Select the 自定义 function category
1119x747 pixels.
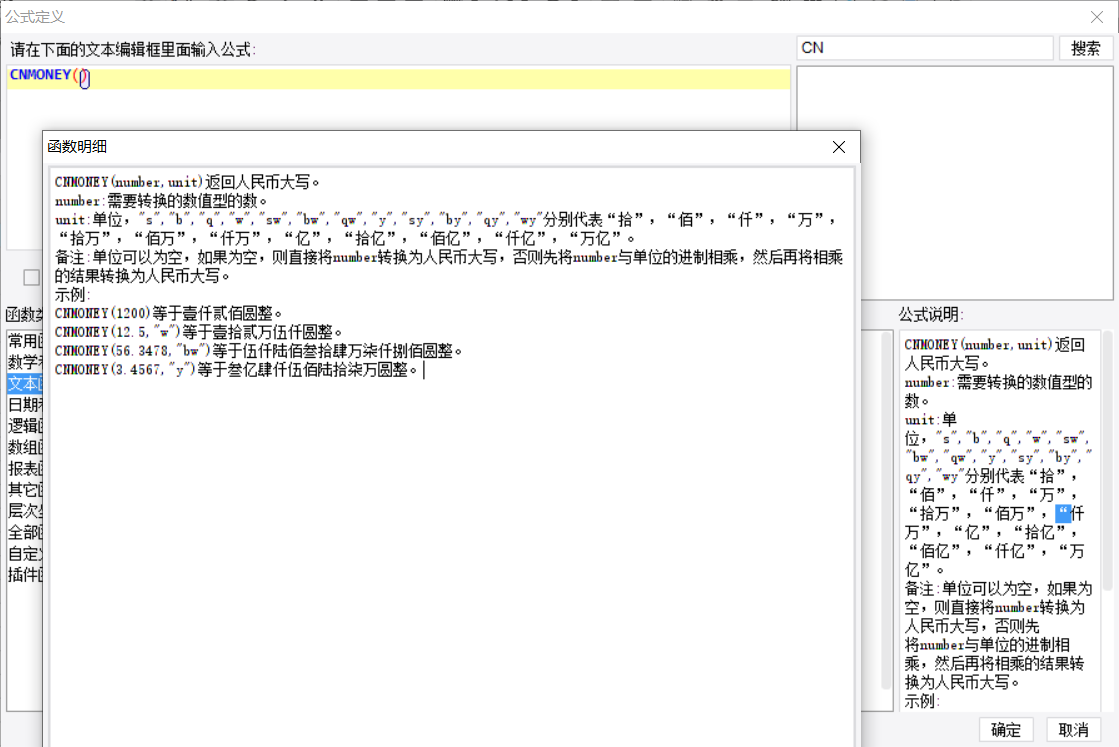coord(25,554)
